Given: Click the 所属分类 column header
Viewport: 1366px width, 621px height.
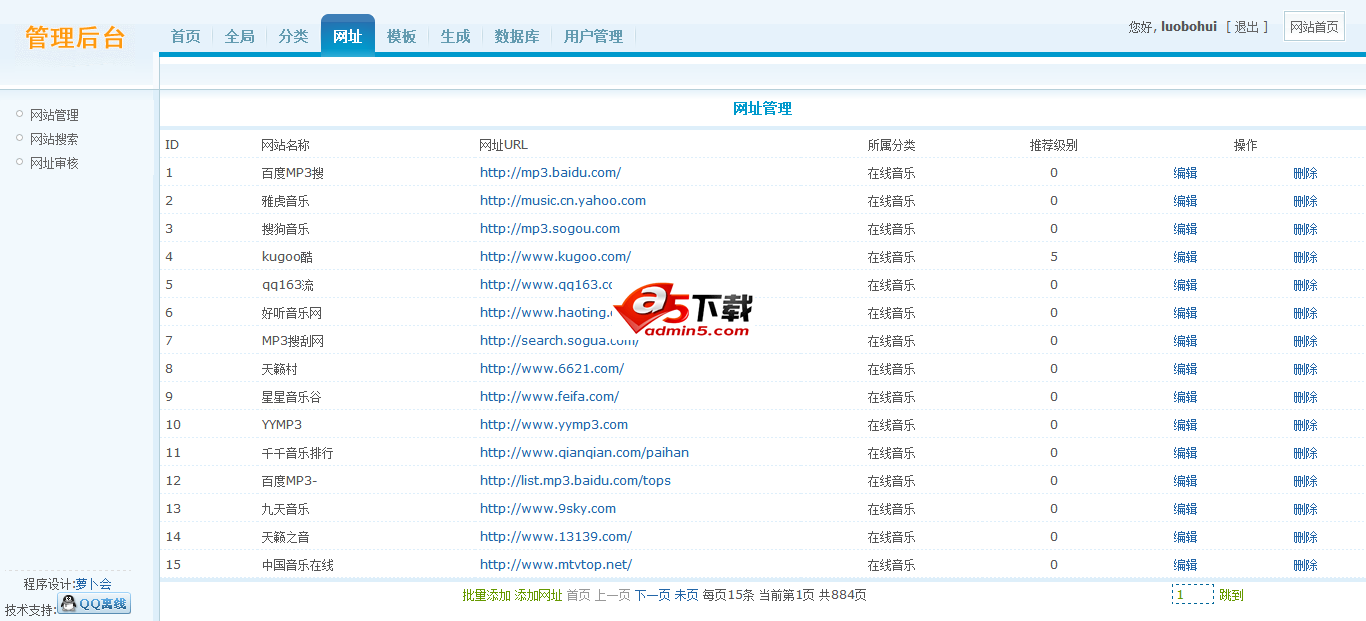Looking at the screenshot, I should click(x=892, y=145).
